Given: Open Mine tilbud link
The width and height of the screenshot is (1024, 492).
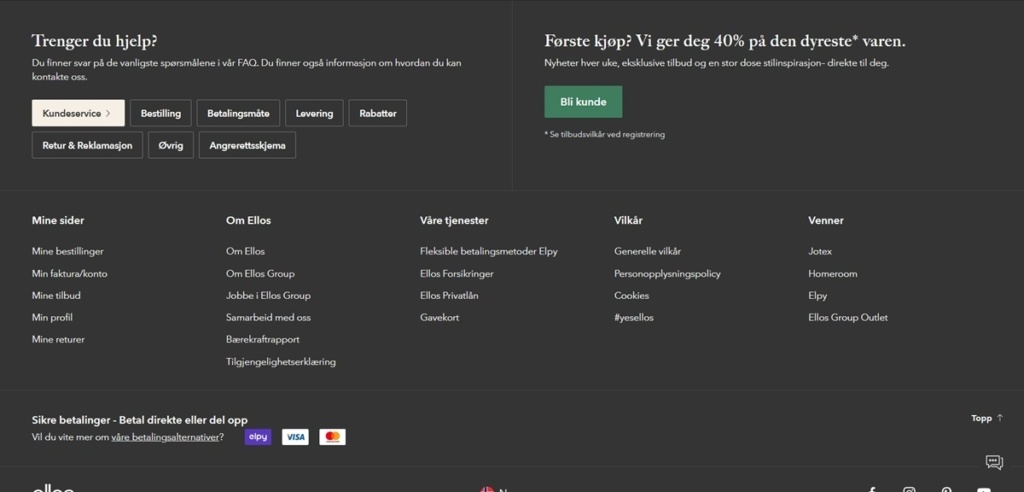Looking at the screenshot, I should click(56, 295).
